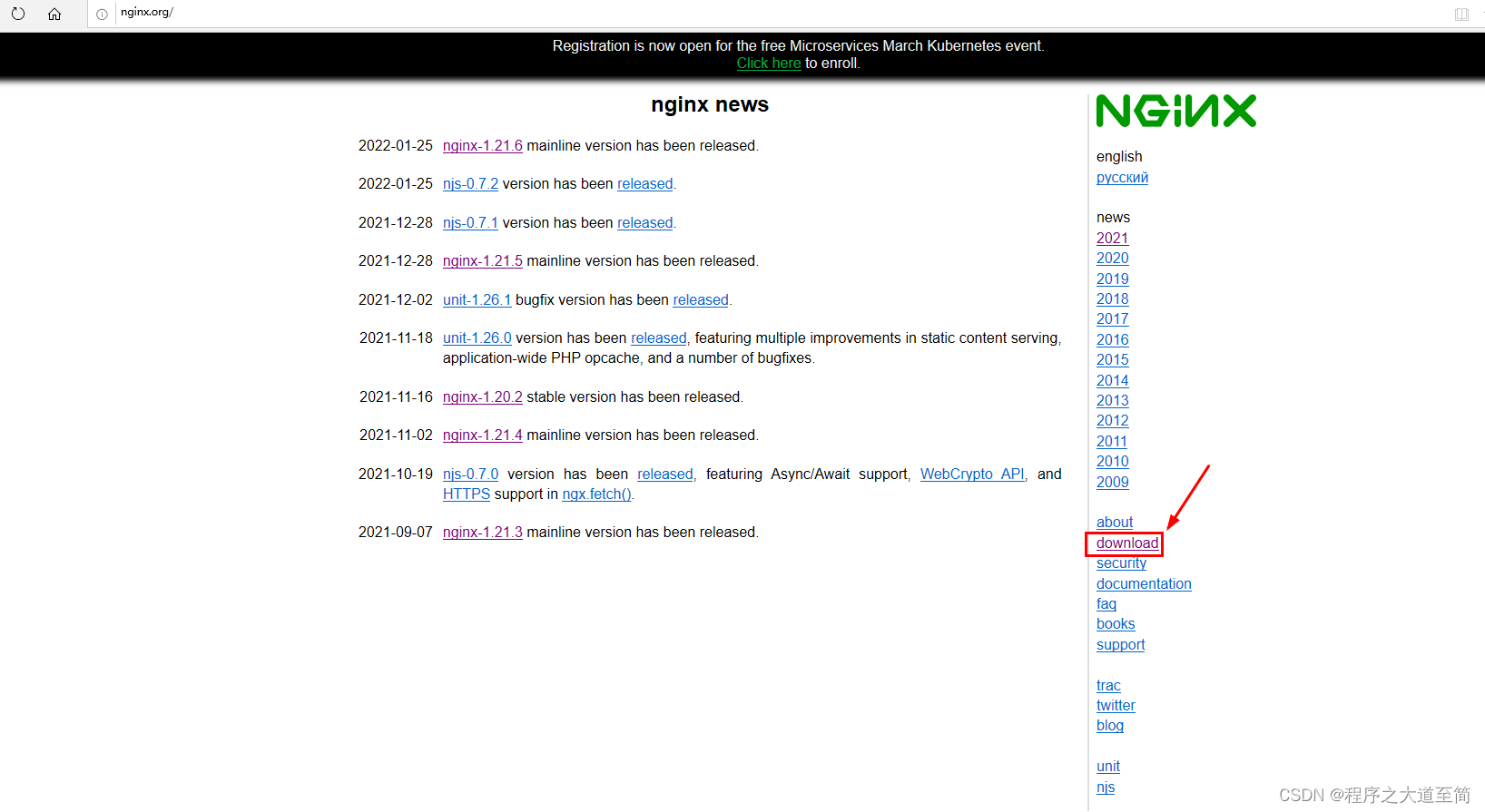
Task: Open the 2017 news archive
Action: point(1113,319)
